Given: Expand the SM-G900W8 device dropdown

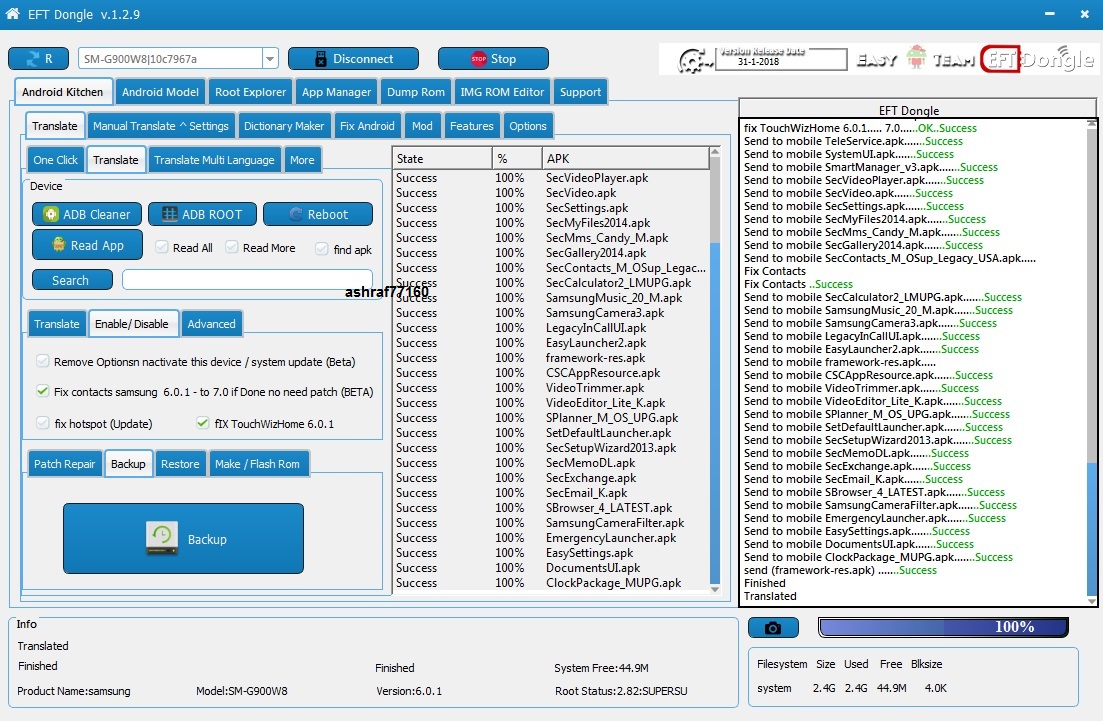Looking at the screenshot, I should point(270,59).
